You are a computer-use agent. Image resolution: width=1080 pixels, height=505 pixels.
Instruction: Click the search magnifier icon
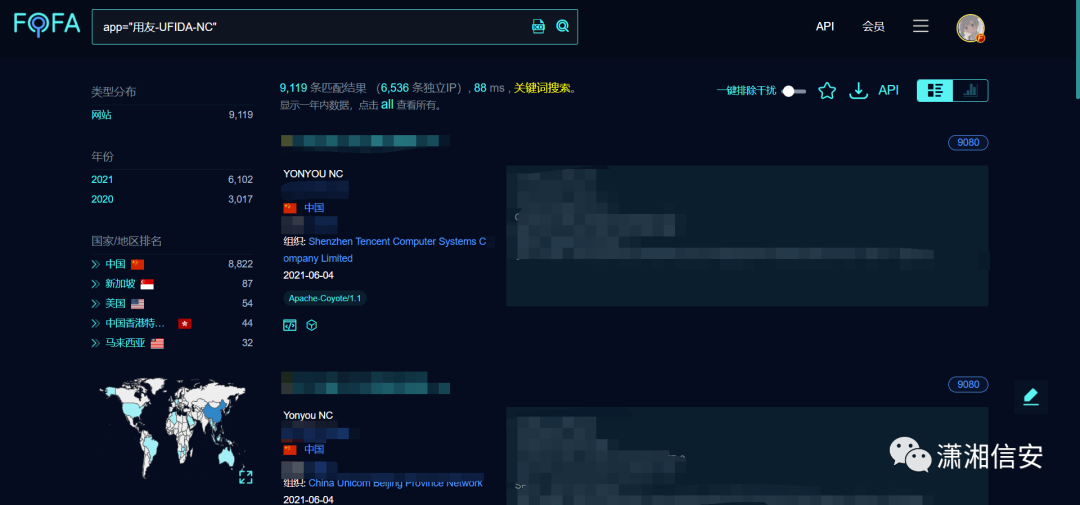(563, 26)
